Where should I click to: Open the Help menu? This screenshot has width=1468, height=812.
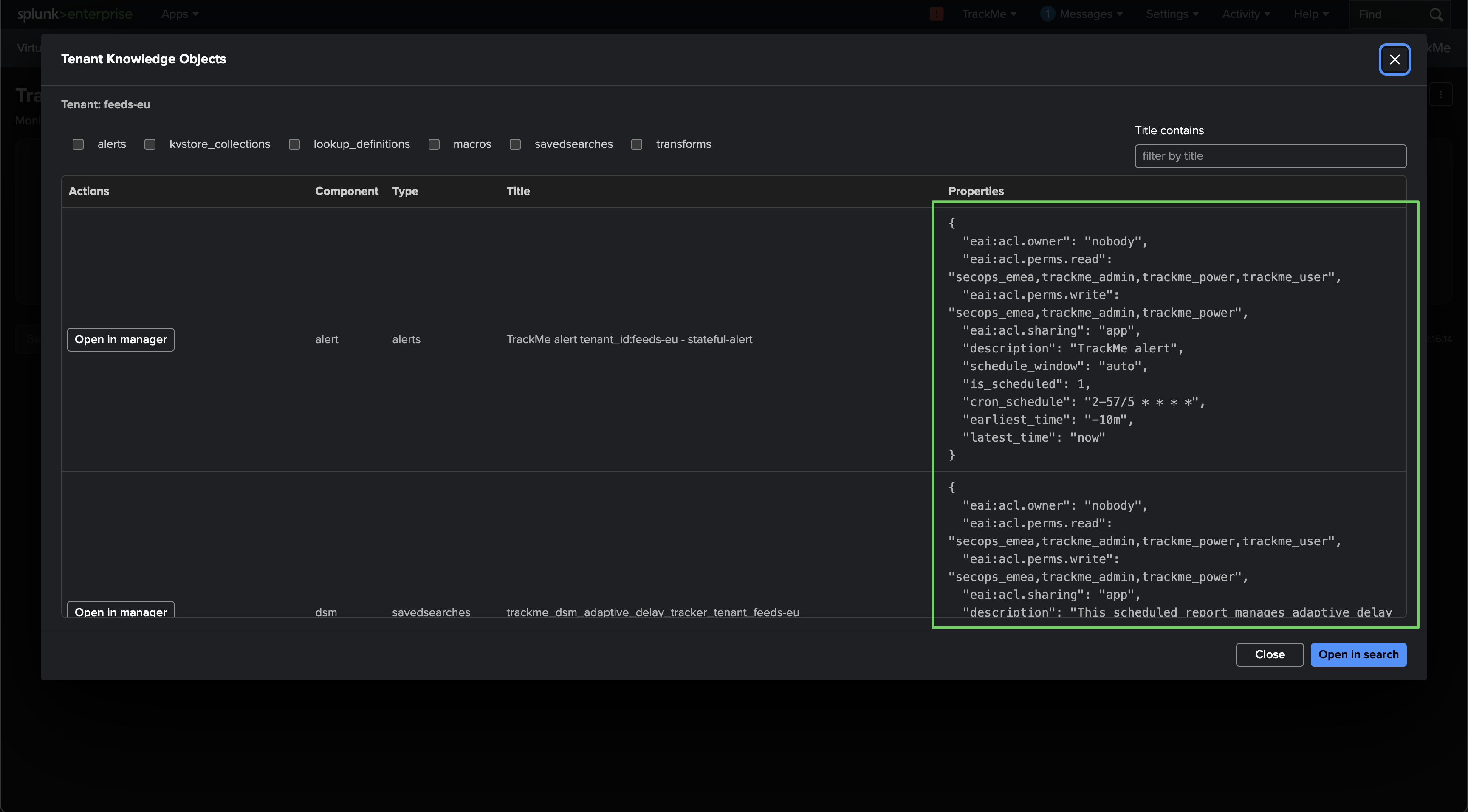coord(1310,14)
